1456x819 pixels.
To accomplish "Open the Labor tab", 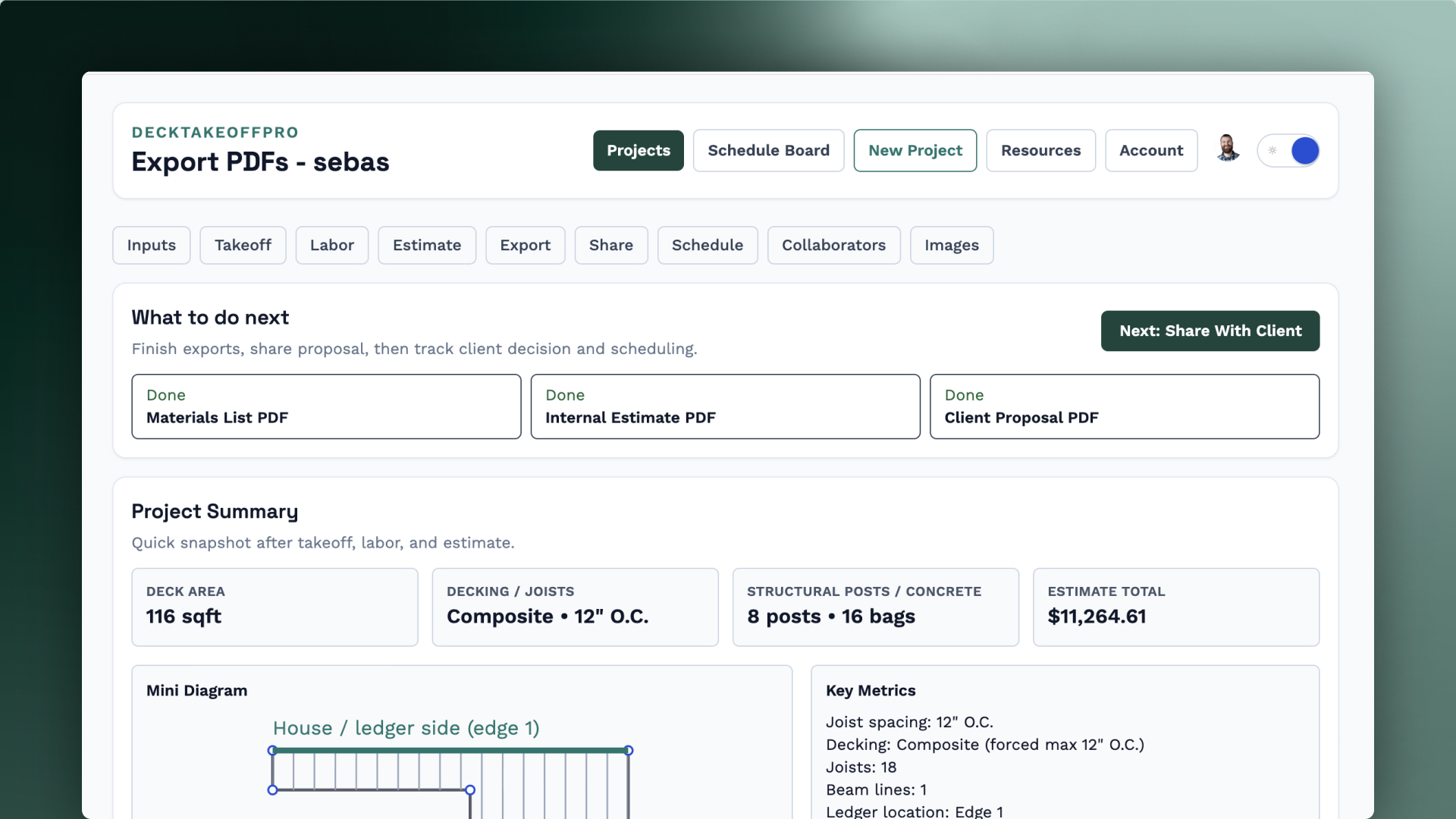I will [x=331, y=245].
